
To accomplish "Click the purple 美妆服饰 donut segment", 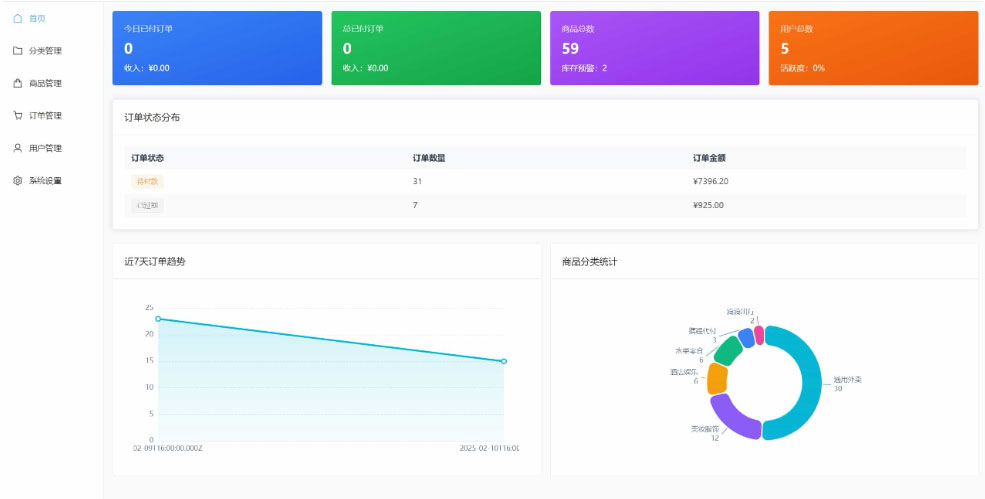I will (732, 416).
